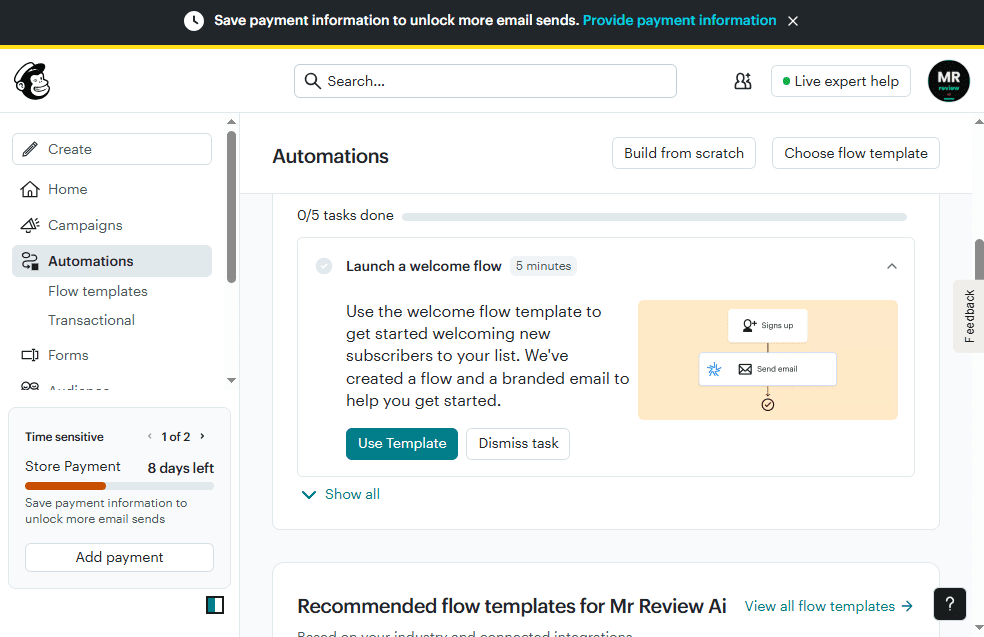
Task: Click the Create button
Action: tap(112, 149)
